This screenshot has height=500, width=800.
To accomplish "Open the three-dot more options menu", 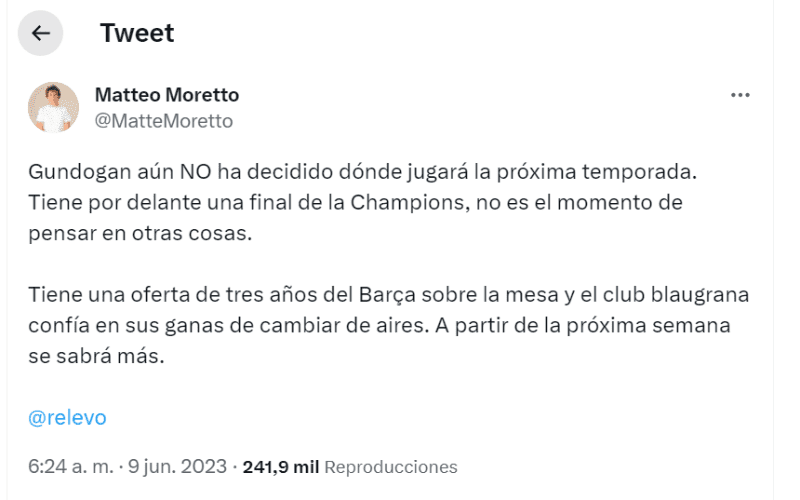I will point(740,95).
